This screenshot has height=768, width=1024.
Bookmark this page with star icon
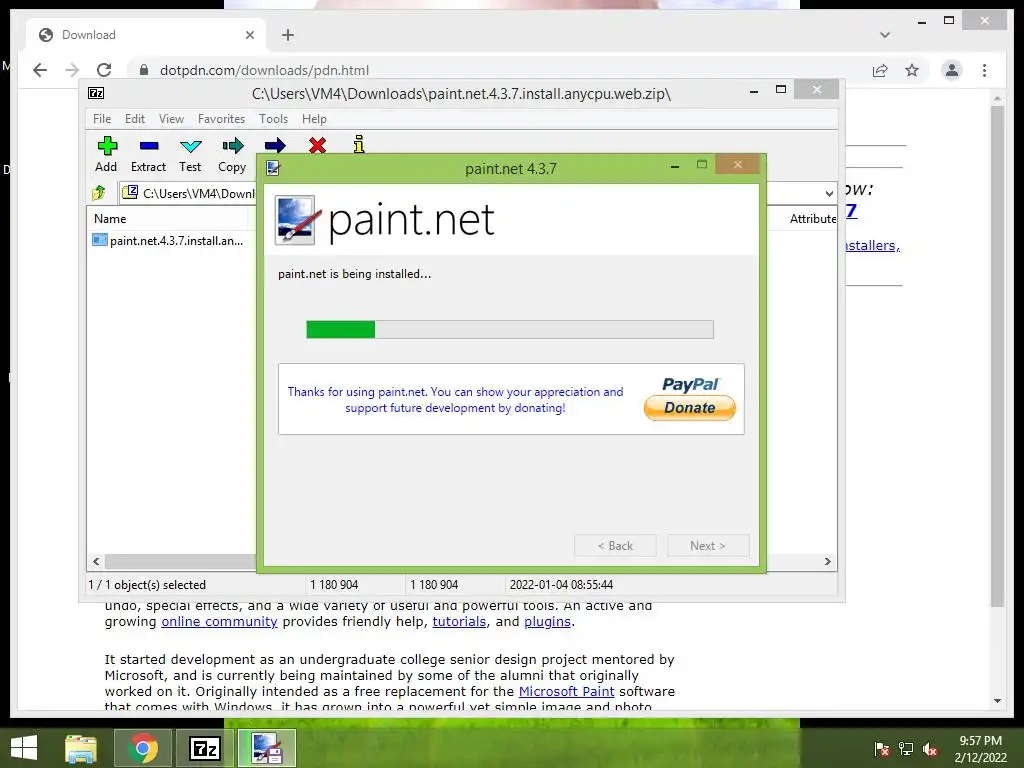click(912, 70)
